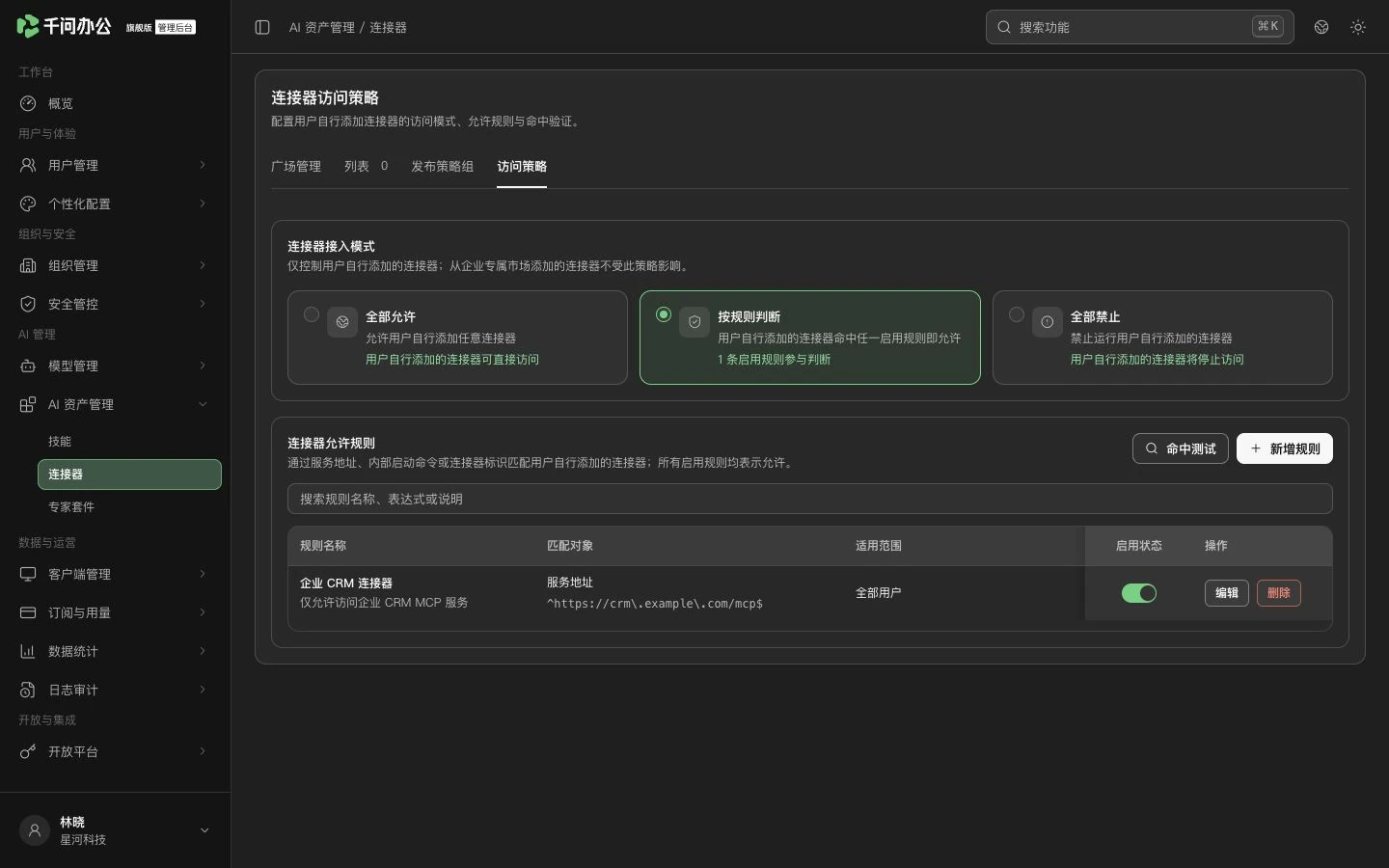The width and height of the screenshot is (1389, 868).
Task: Click the 用户管理 users icon
Action: point(28,165)
